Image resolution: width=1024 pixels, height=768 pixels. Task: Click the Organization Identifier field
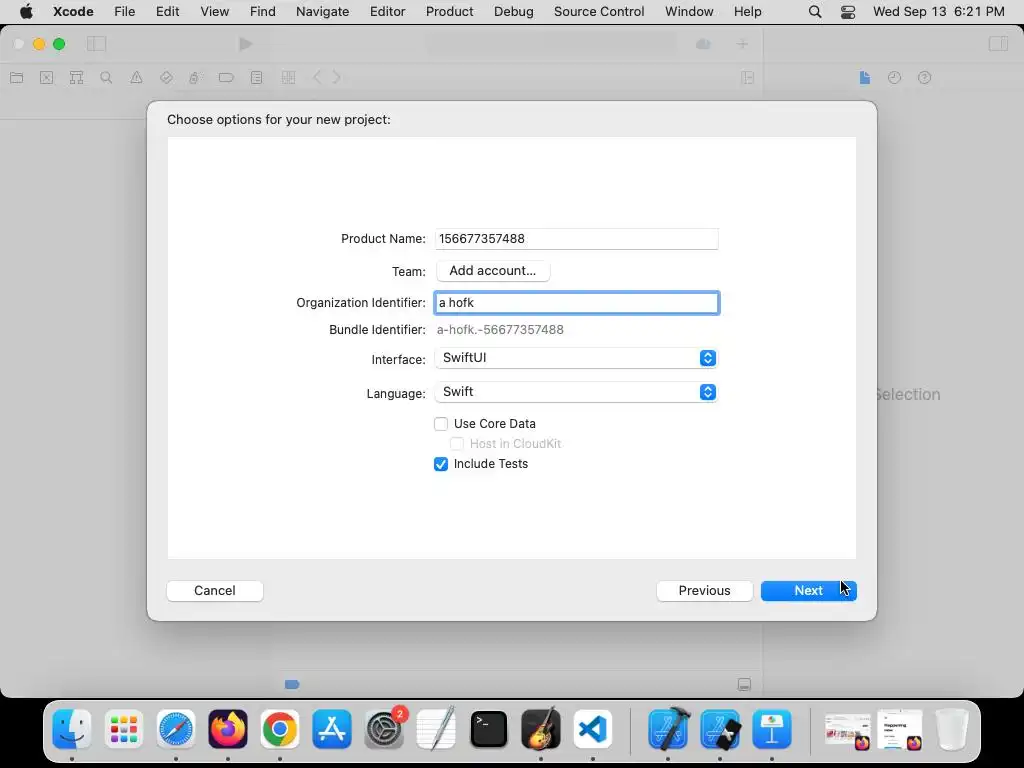pos(577,302)
